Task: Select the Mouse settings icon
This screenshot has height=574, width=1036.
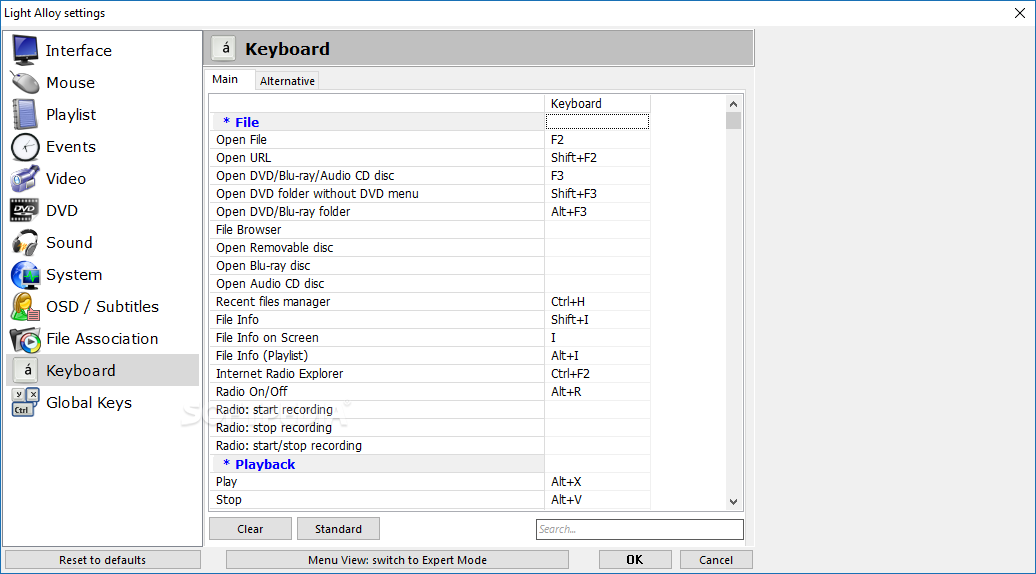Action: [25, 83]
